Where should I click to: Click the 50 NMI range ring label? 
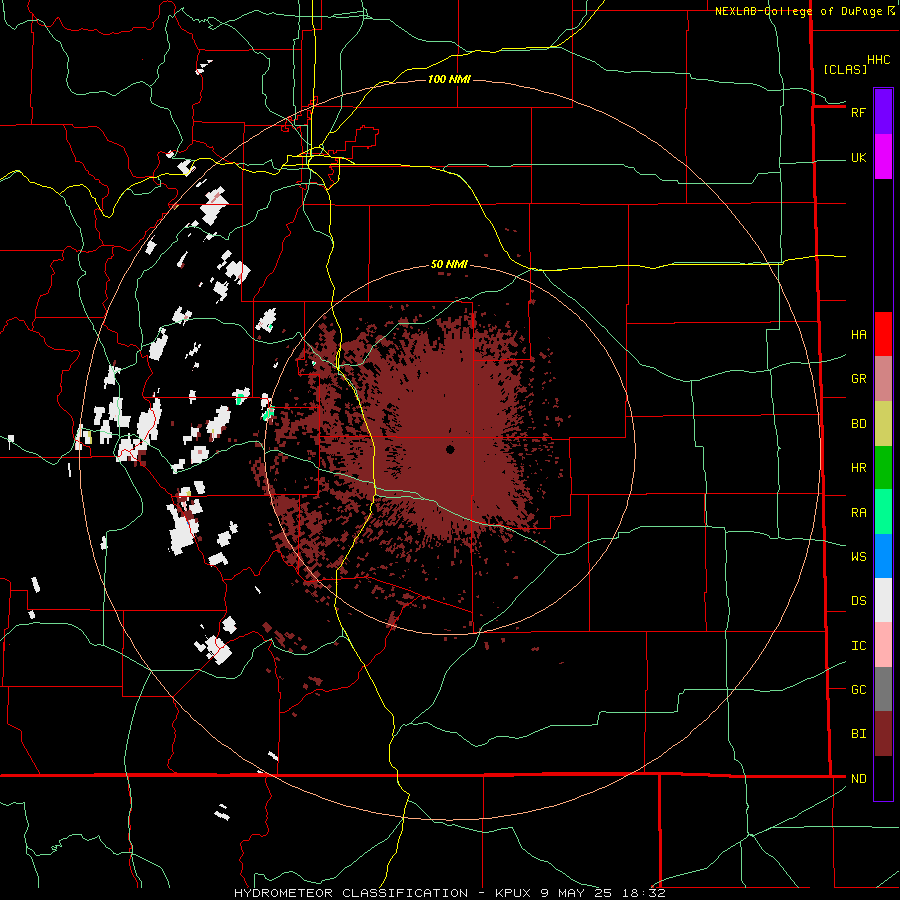[x=449, y=264]
